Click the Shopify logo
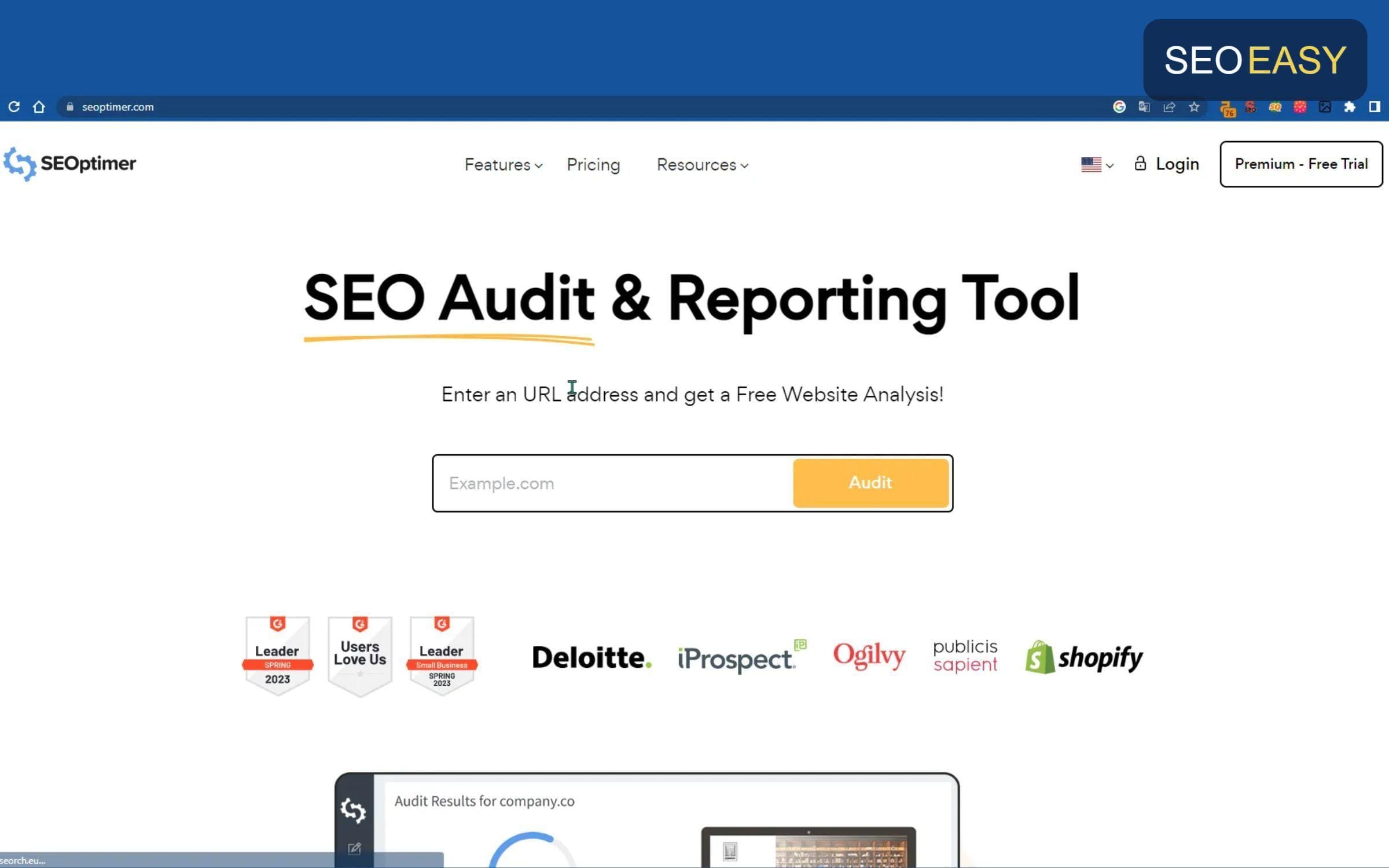1389x868 pixels. (x=1084, y=657)
